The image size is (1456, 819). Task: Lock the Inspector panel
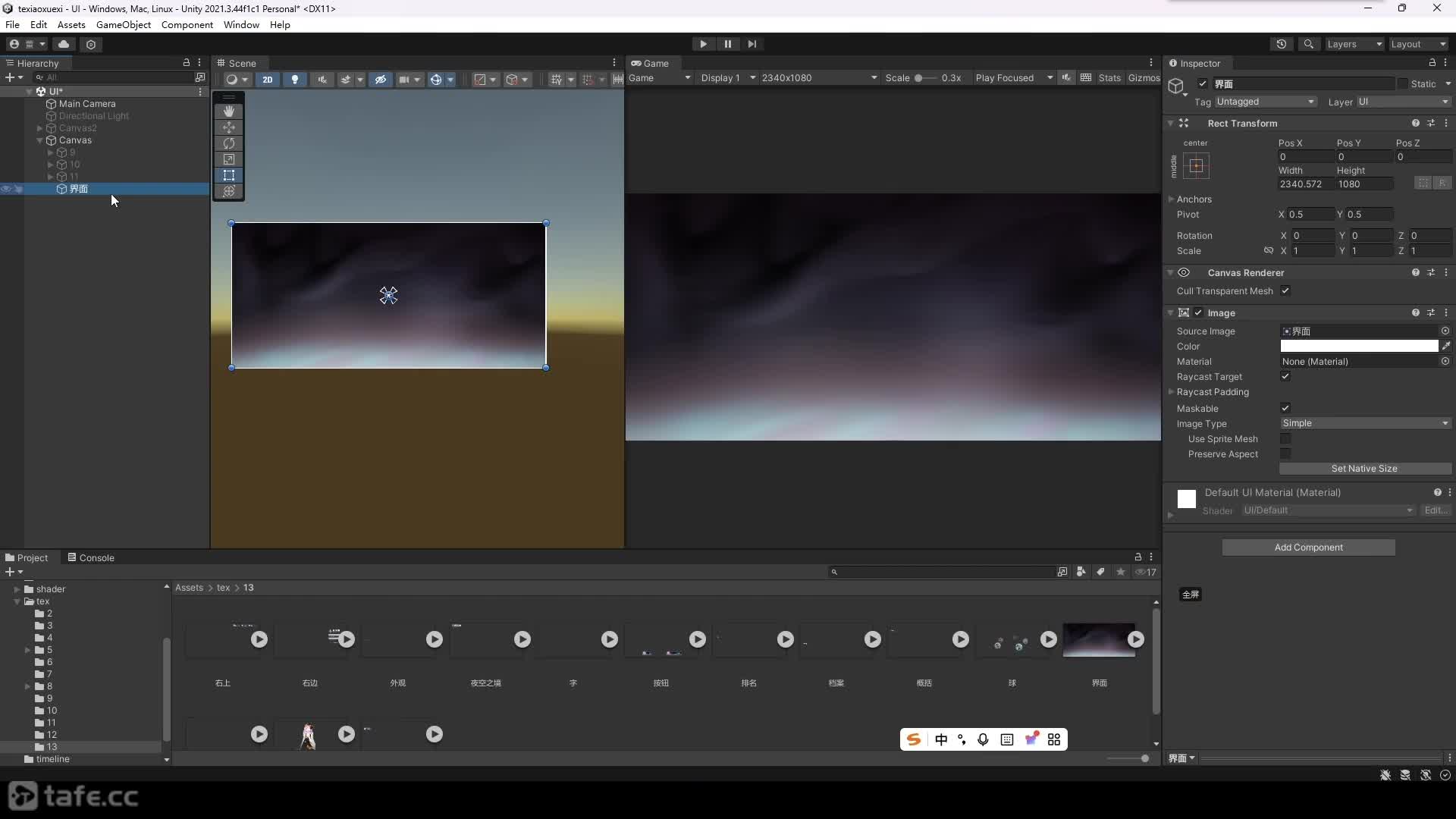[x=1432, y=63]
